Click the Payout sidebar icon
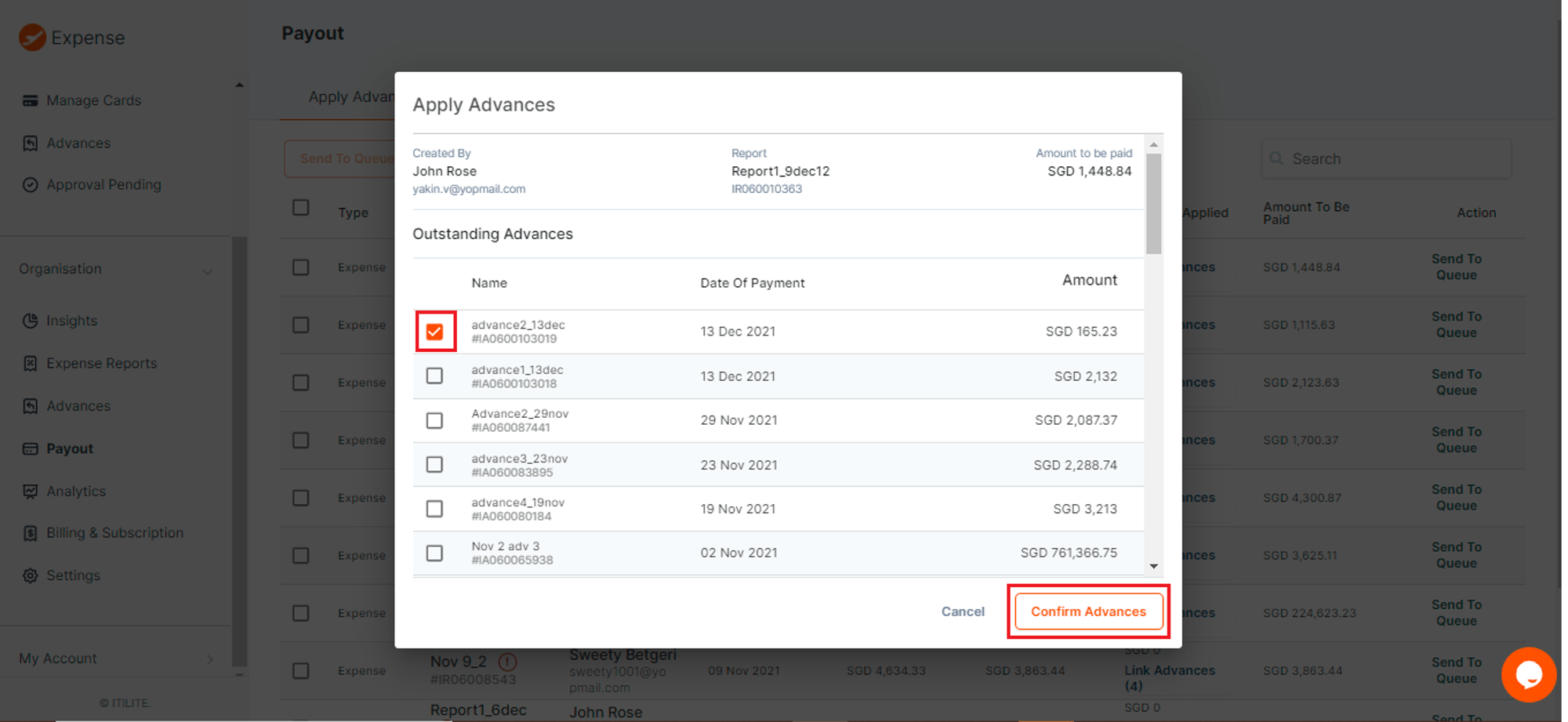The height and width of the screenshot is (722, 1568). point(30,448)
